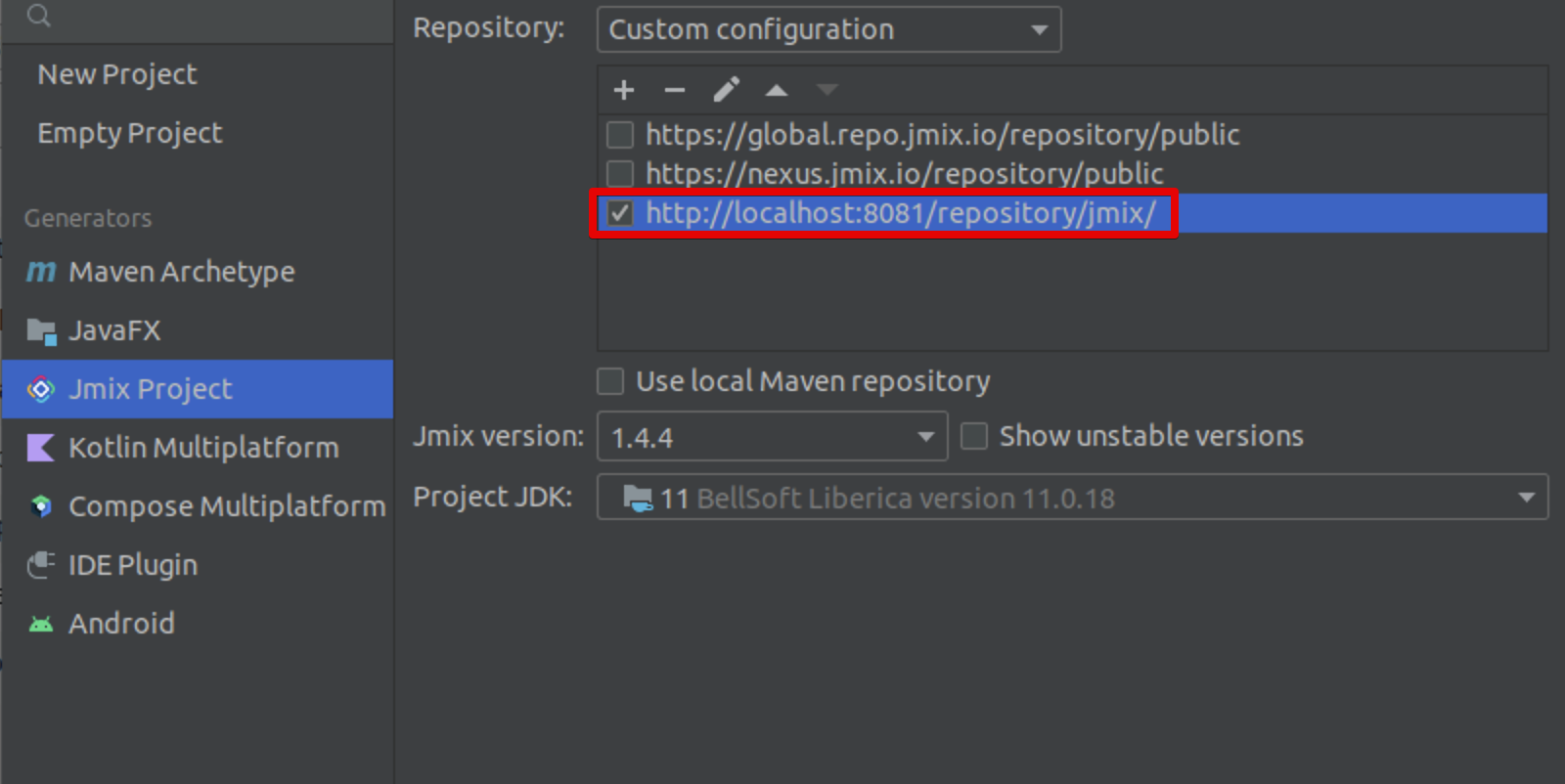Image resolution: width=1565 pixels, height=784 pixels.
Task: Open the Repository configuration dropdown
Action: pos(828,29)
